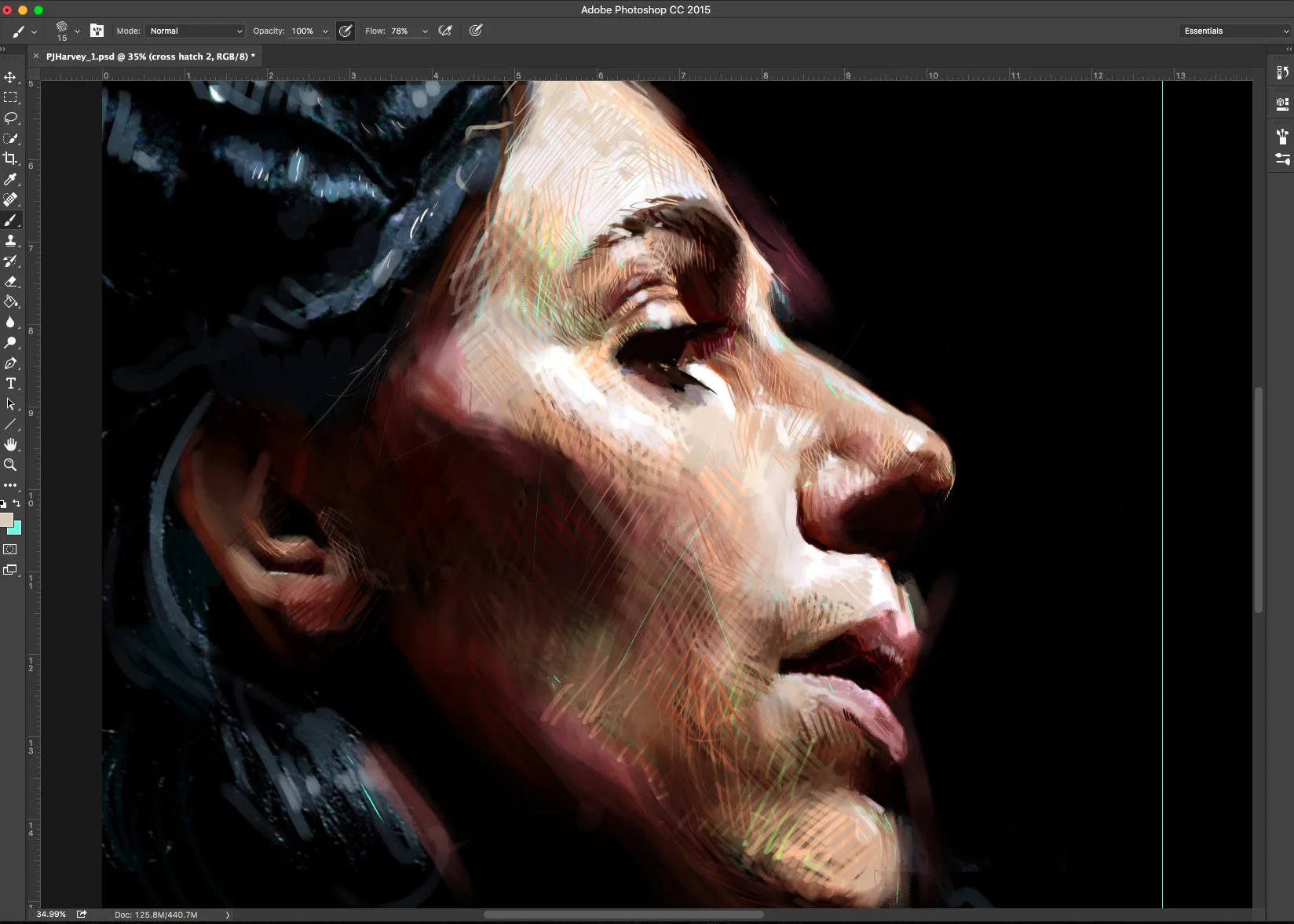This screenshot has width=1294, height=924.
Task: Toggle Quick Mask mode
Action: click(x=10, y=550)
